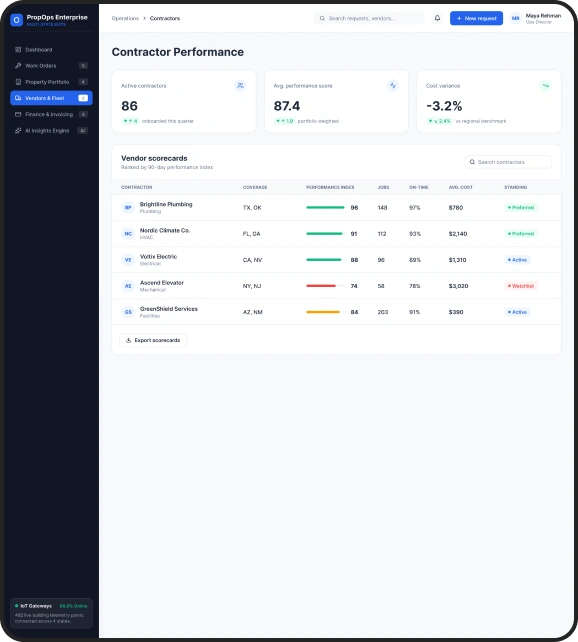Click the Property Portfolio building icon
578x642 pixels.
pos(18,82)
